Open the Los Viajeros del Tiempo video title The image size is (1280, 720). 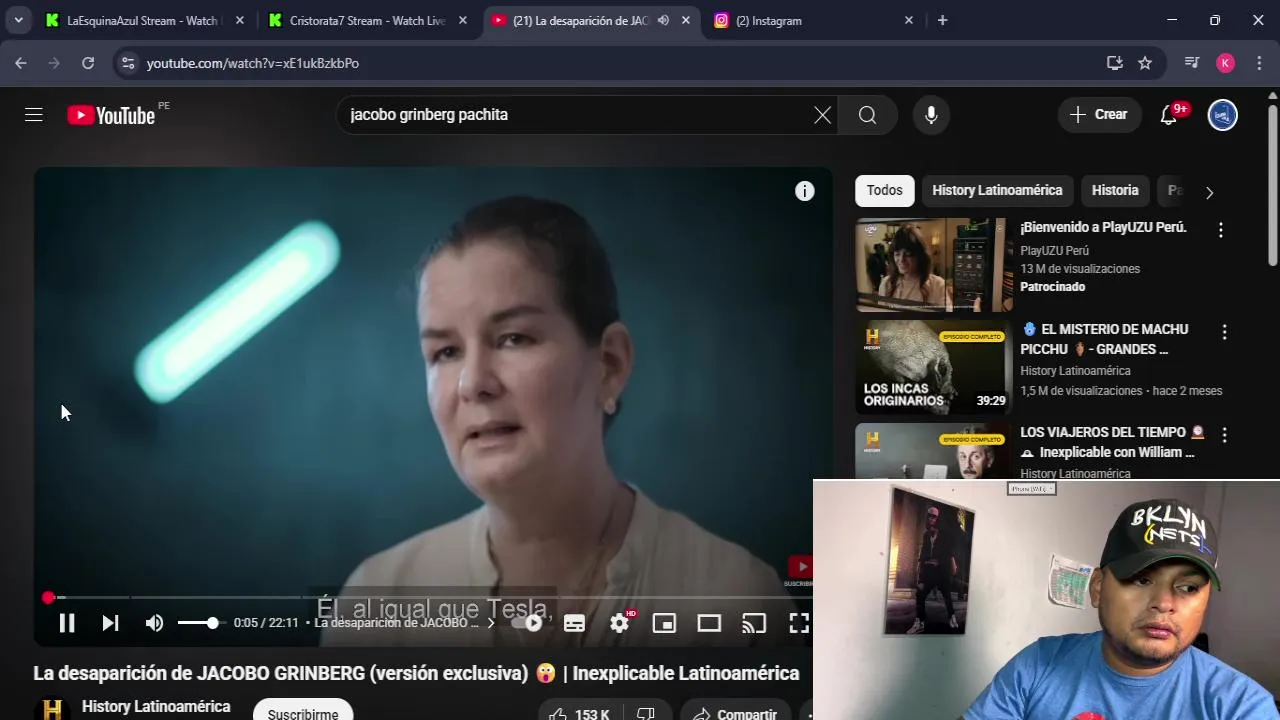coord(1112,442)
